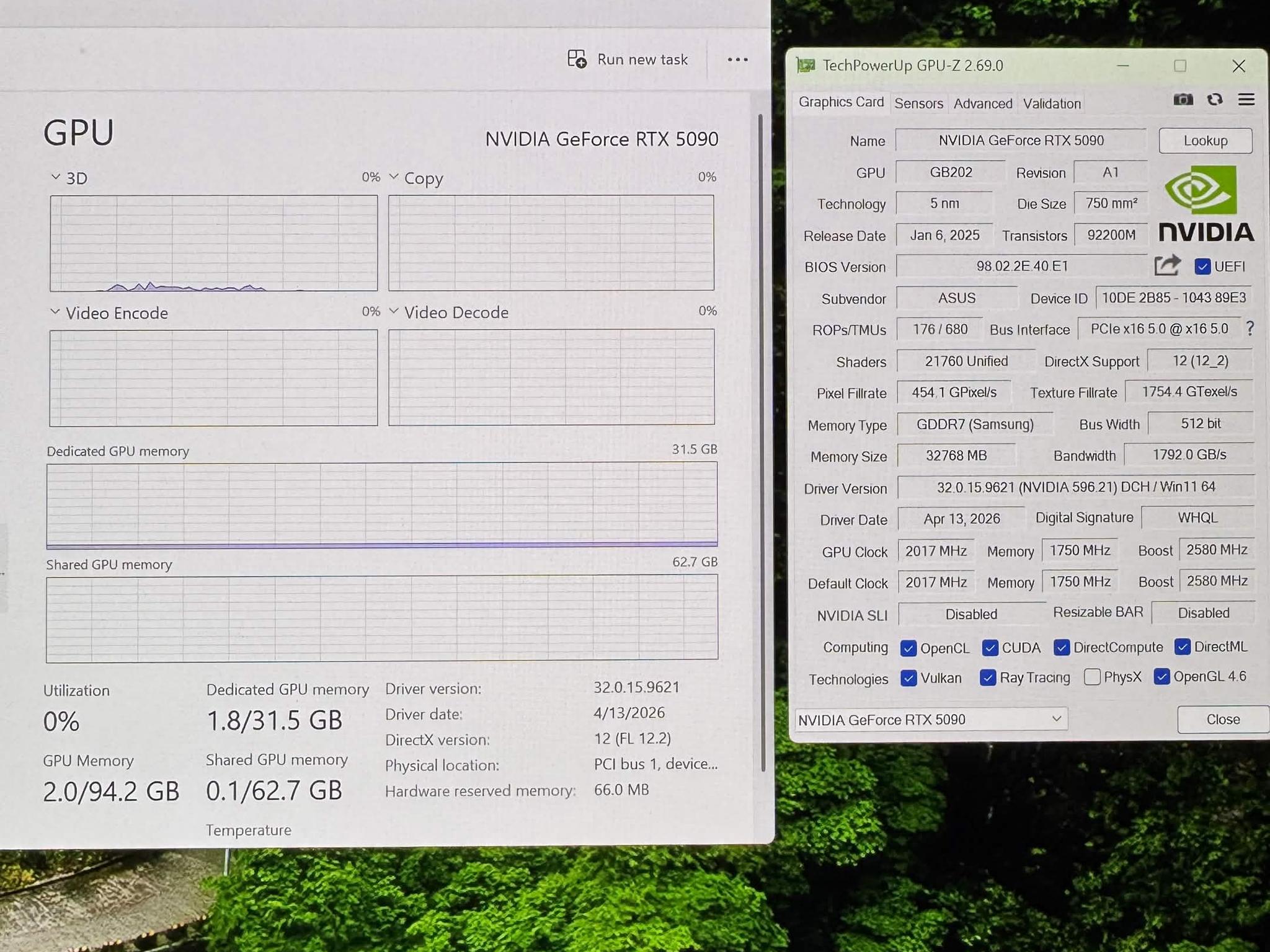
Task: Click the Bandwidth 1792.0 GB/s field
Action: (x=1189, y=454)
